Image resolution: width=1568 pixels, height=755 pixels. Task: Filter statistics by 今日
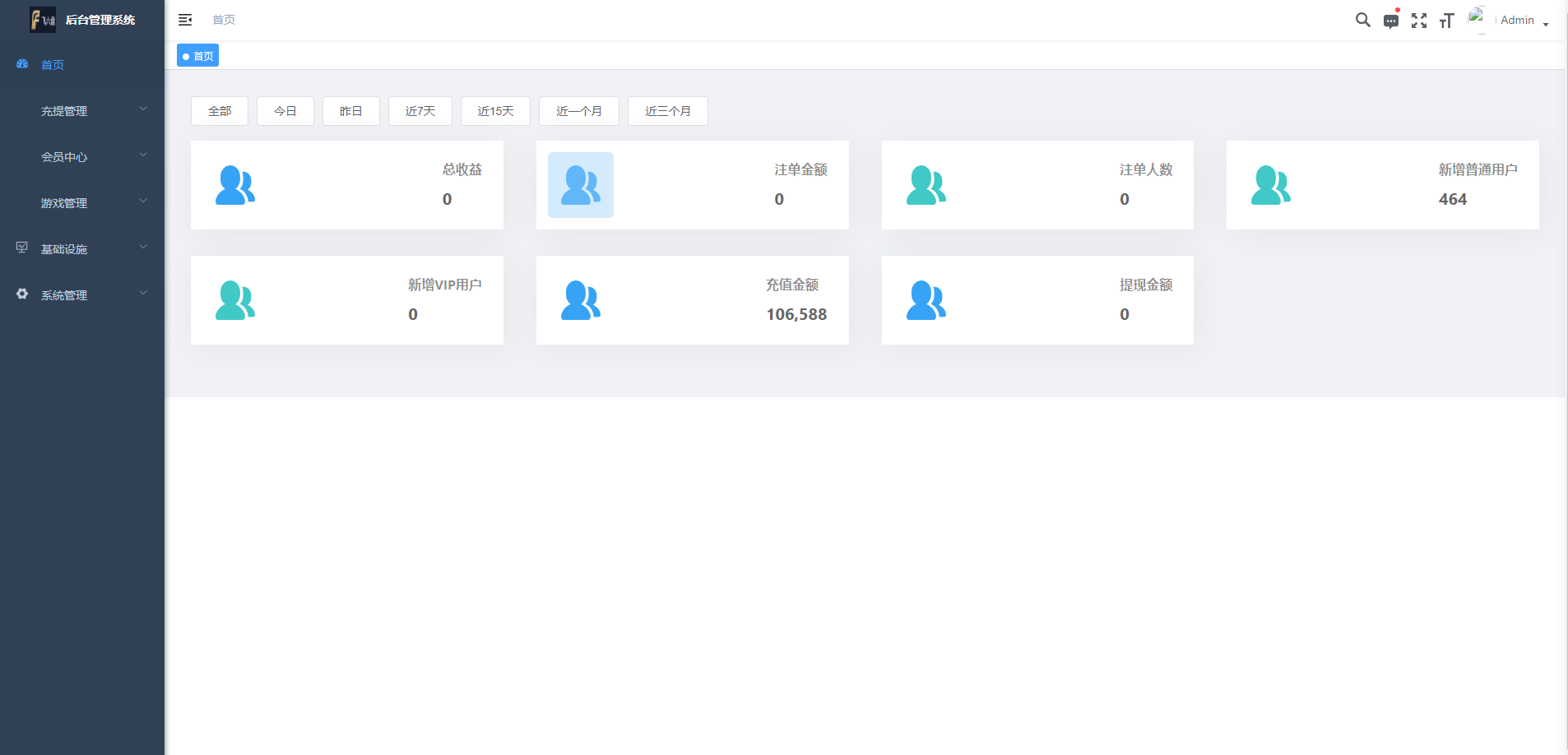285,111
